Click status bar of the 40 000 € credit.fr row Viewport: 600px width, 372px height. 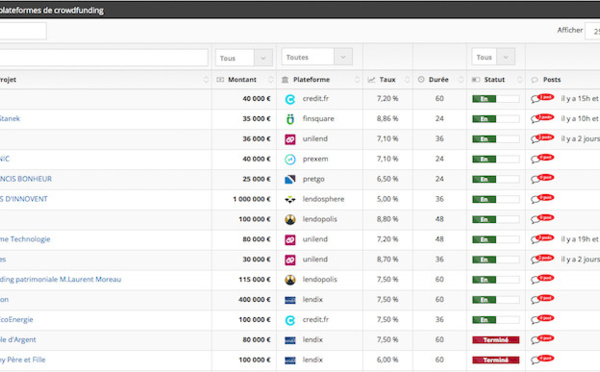pos(496,99)
